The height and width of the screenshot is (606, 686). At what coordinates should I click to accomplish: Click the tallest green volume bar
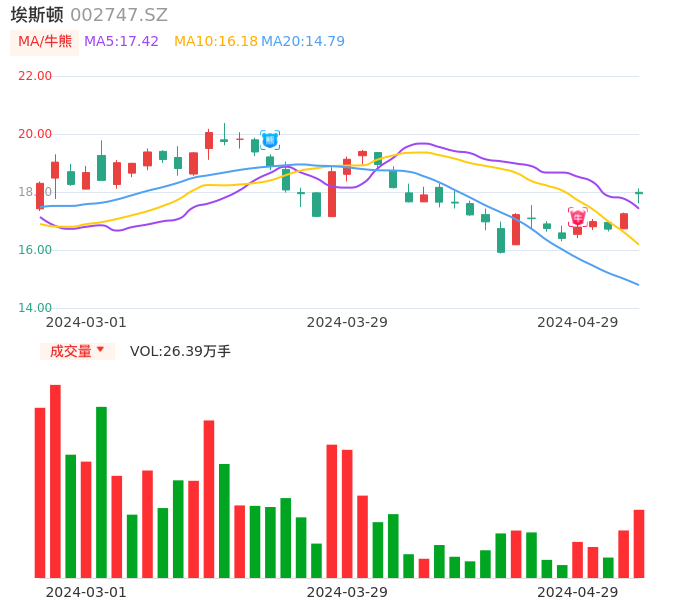(102, 492)
